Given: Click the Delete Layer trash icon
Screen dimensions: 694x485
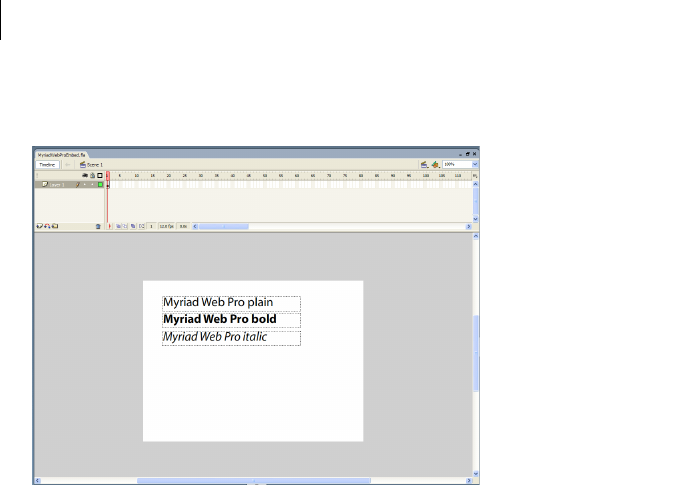Looking at the screenshot, I should (98, 226).
